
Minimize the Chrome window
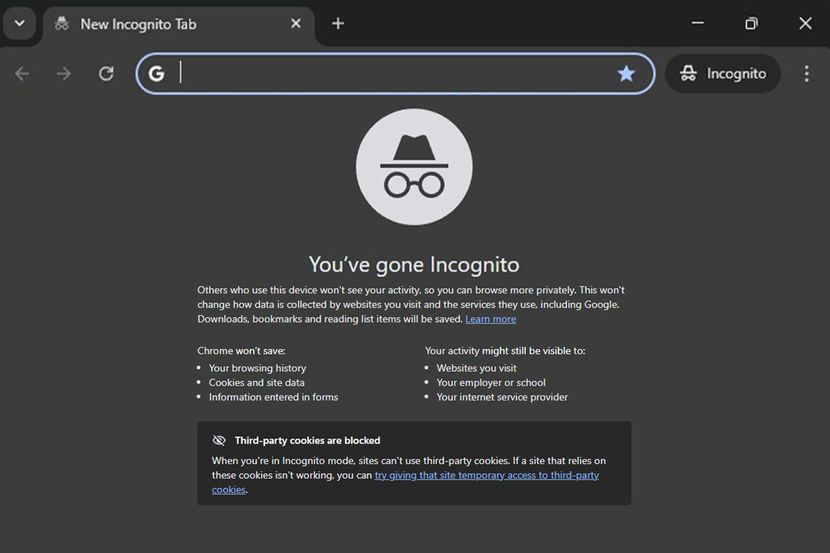pos(698,23)
